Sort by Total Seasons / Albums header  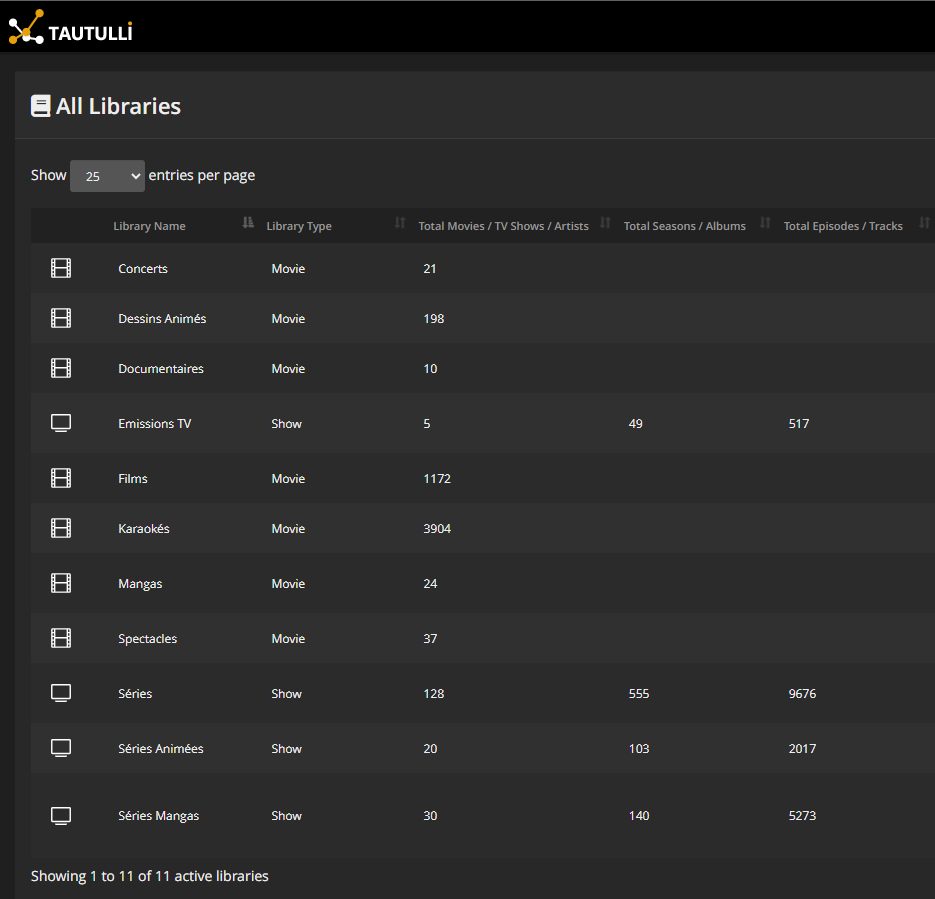[x=685, y=226]
